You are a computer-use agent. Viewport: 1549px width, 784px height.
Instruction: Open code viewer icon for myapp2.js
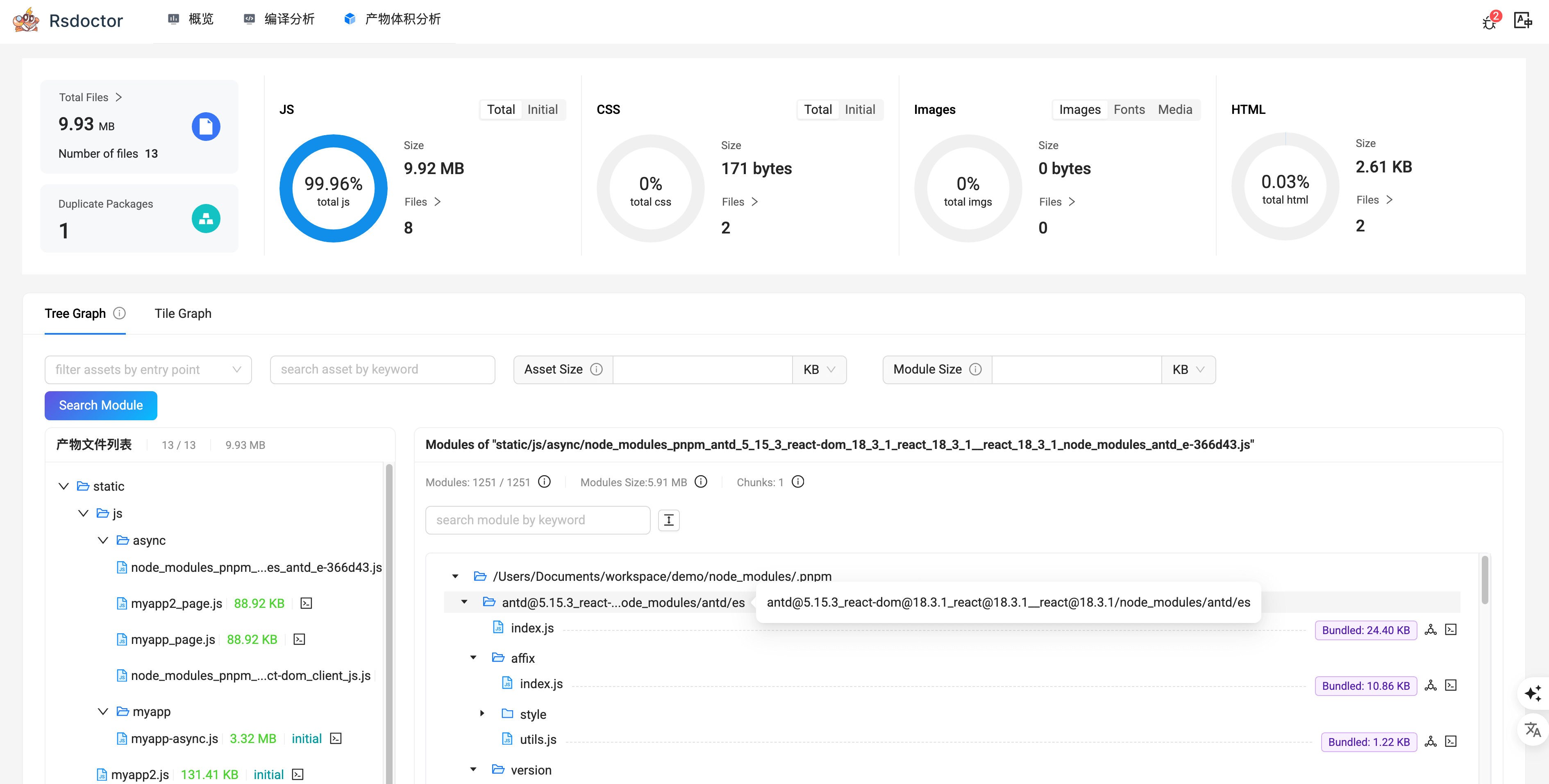(298, 775)
